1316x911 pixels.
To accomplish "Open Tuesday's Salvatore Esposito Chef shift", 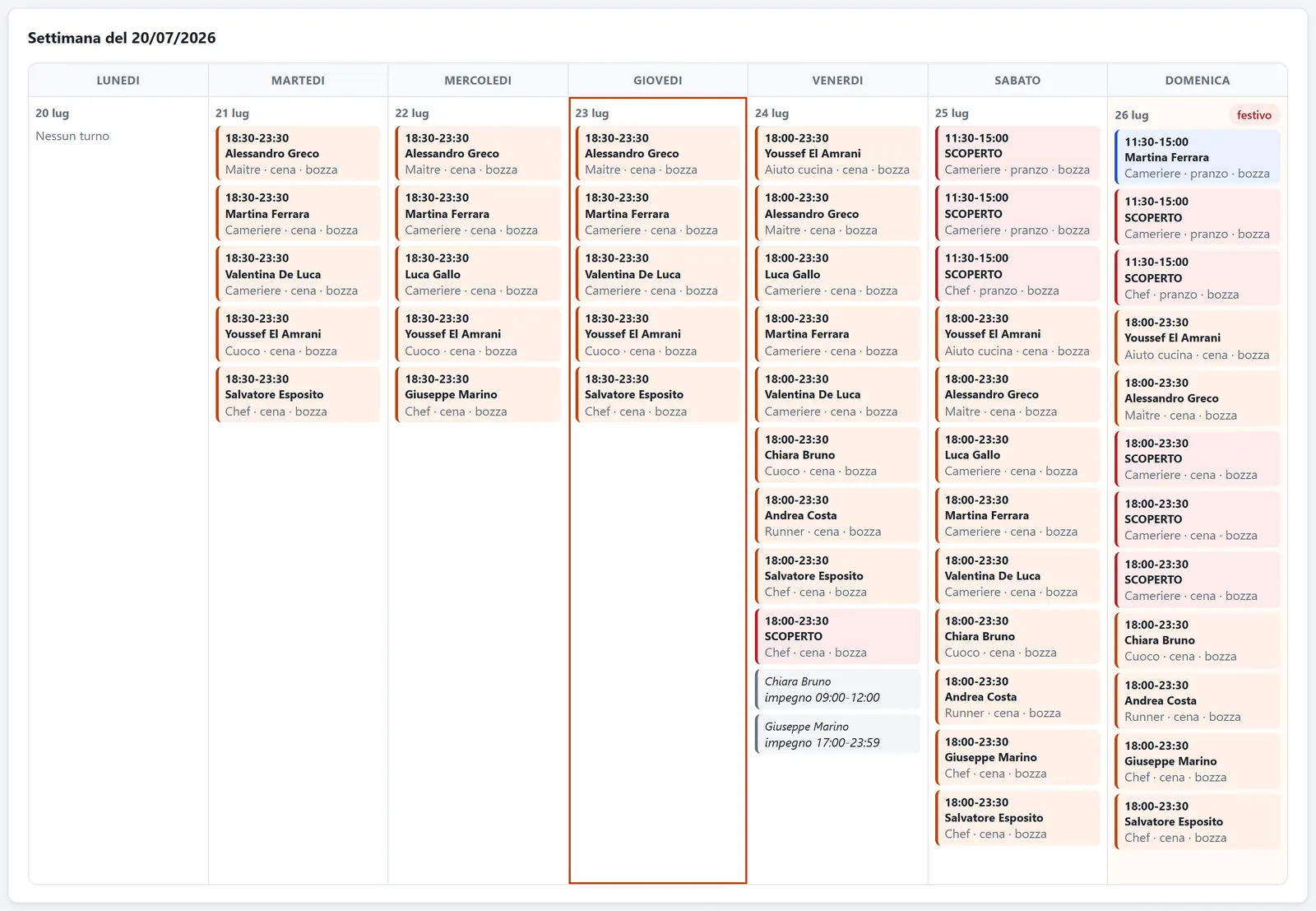I will 298,395.
